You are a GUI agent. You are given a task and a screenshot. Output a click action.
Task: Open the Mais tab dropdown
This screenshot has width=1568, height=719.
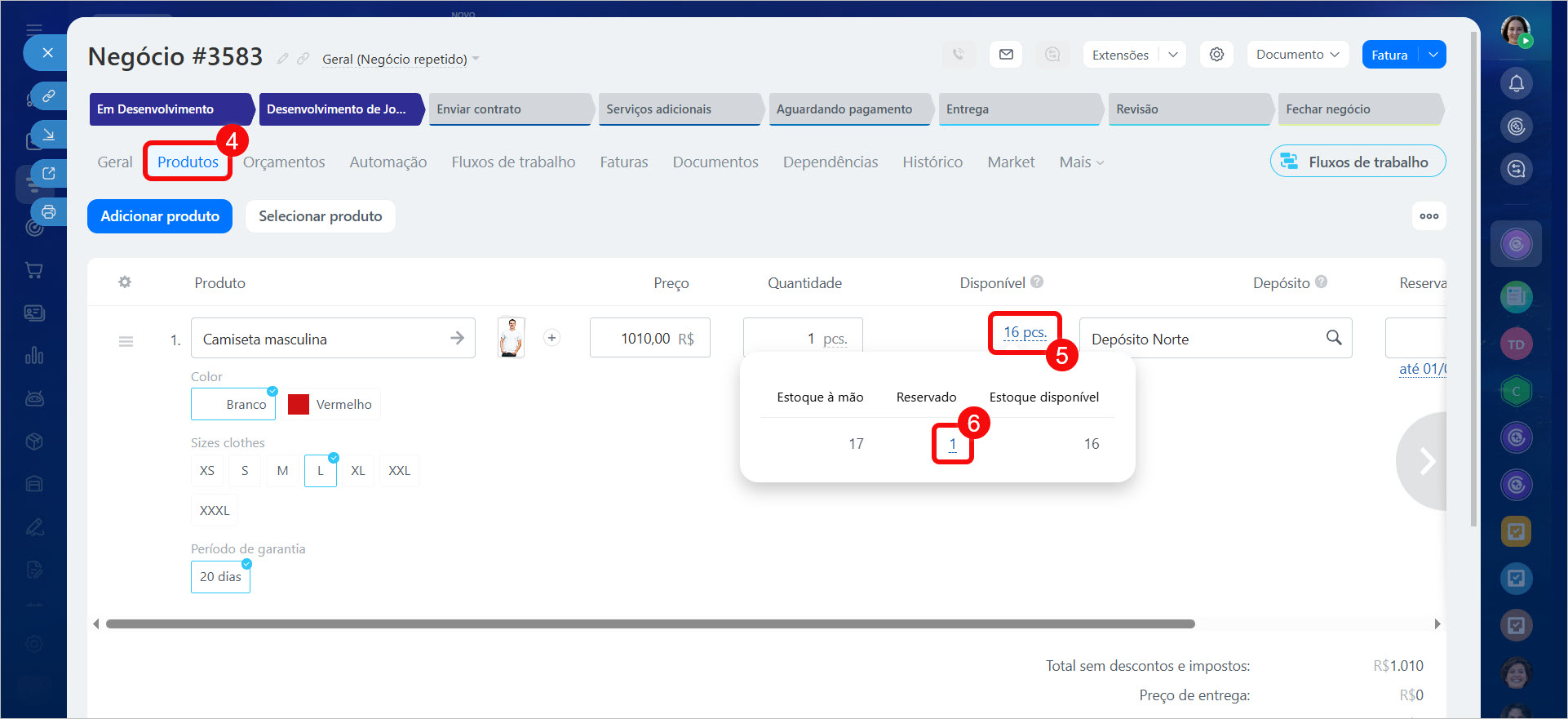(x=1081, y=162)
